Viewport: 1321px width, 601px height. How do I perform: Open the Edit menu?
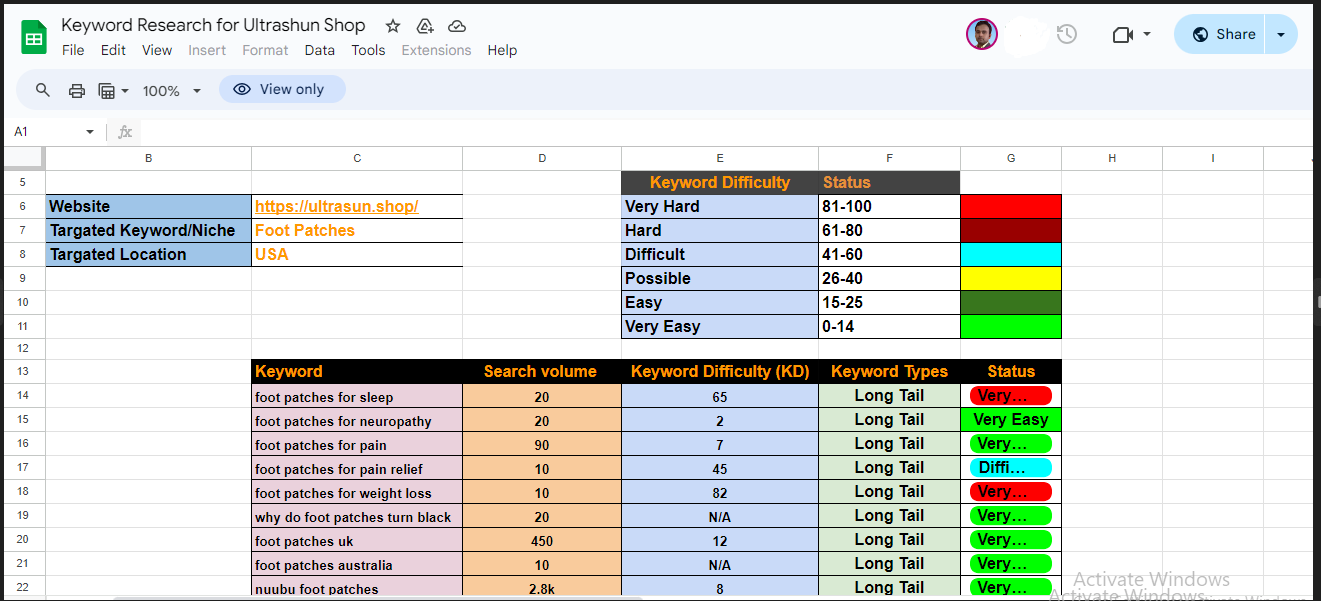pos(113,50)
